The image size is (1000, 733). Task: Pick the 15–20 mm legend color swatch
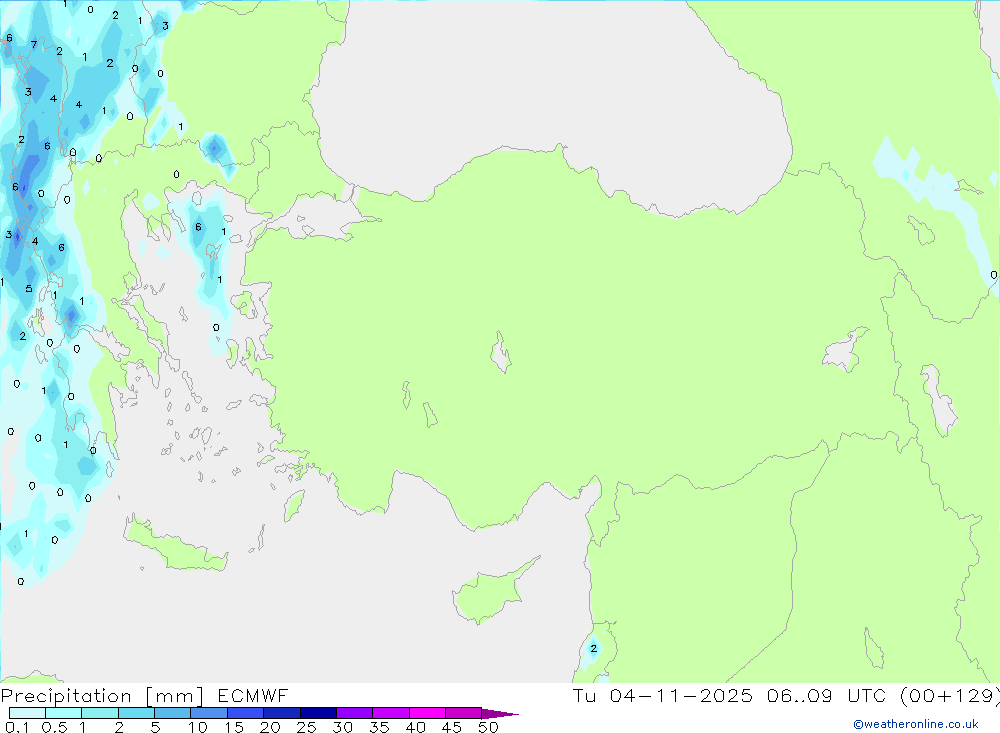point(246,713)
